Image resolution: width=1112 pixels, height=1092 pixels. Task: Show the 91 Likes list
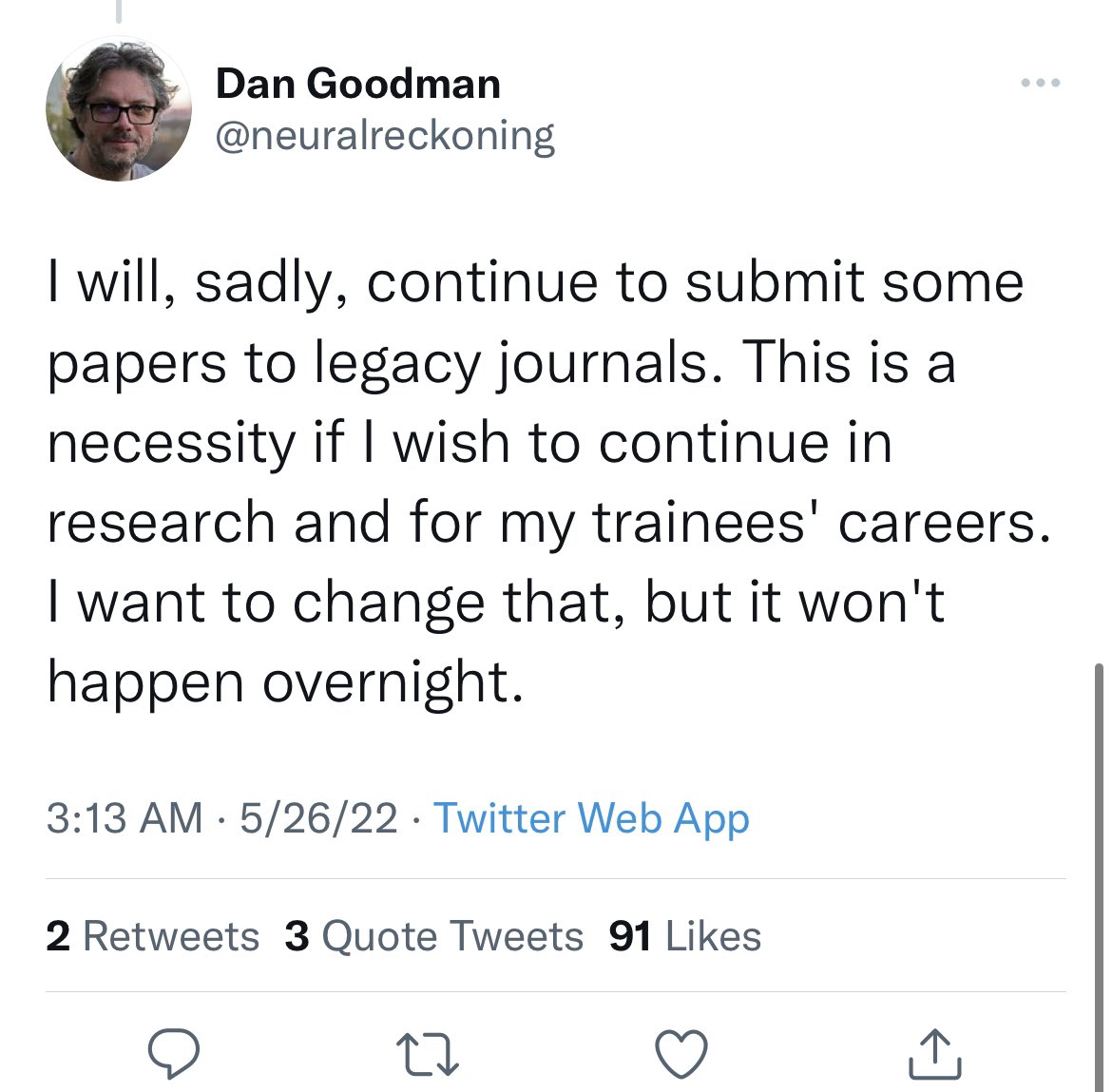pyautogui.click(x=684, y=936)
